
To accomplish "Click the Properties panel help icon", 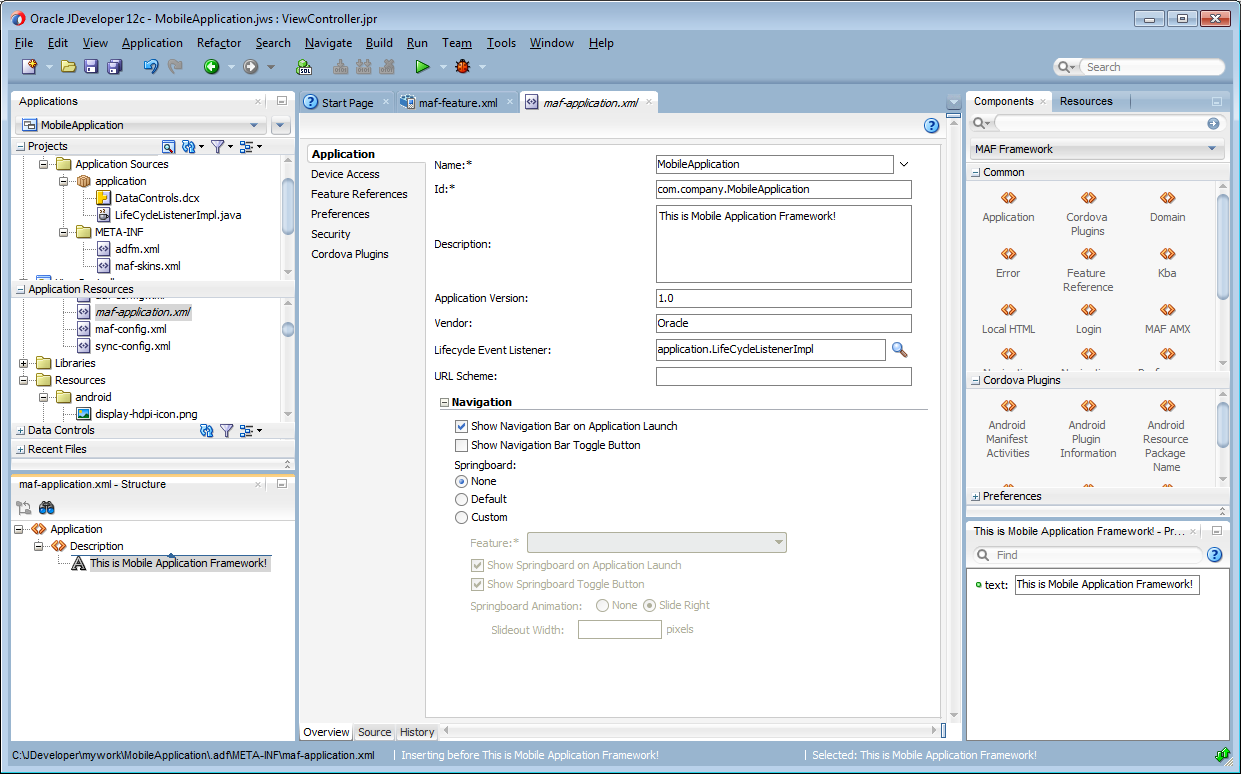I will click(1215, 555).
